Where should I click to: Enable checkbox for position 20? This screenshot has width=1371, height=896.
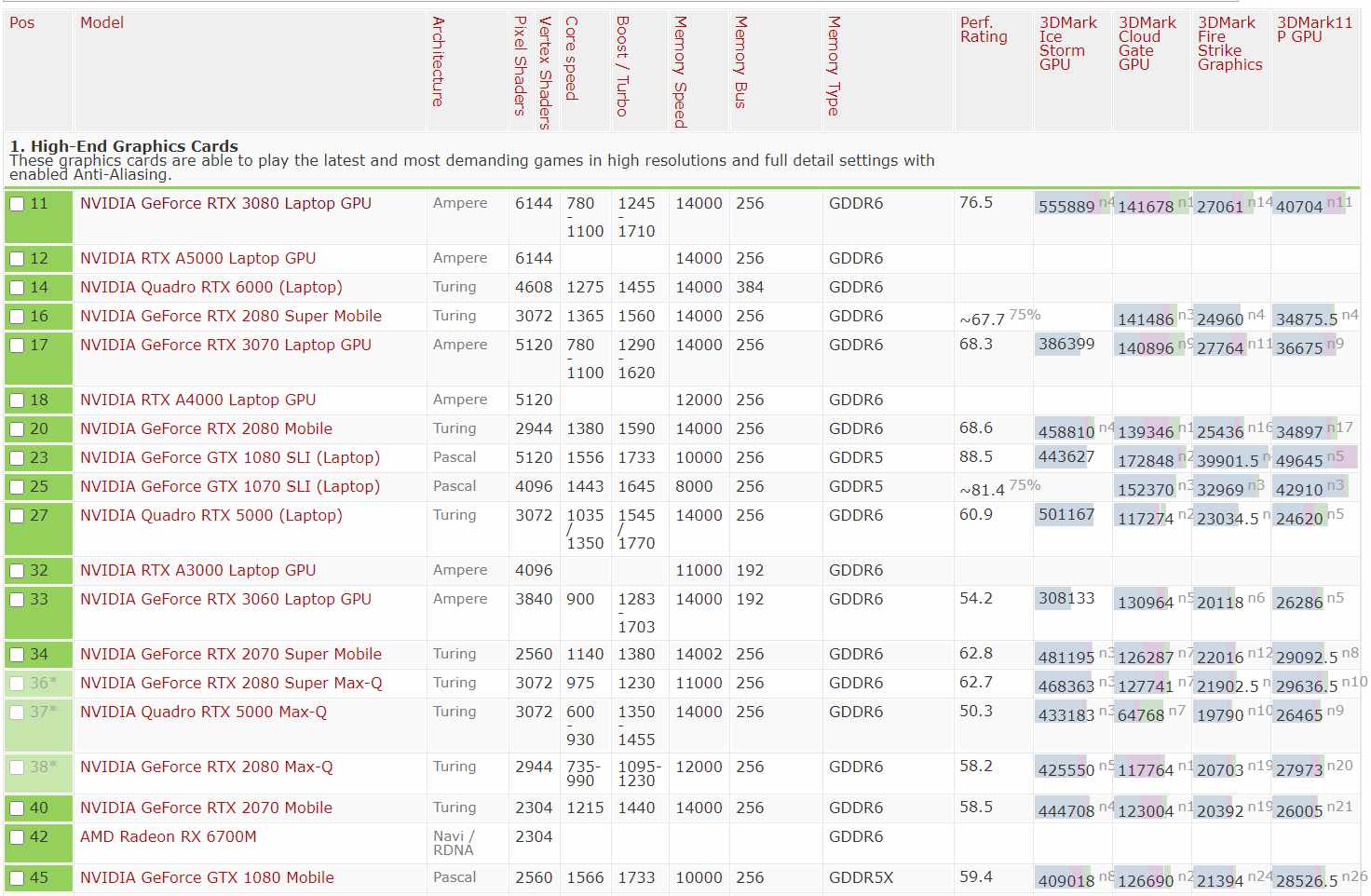click(17, 429)
